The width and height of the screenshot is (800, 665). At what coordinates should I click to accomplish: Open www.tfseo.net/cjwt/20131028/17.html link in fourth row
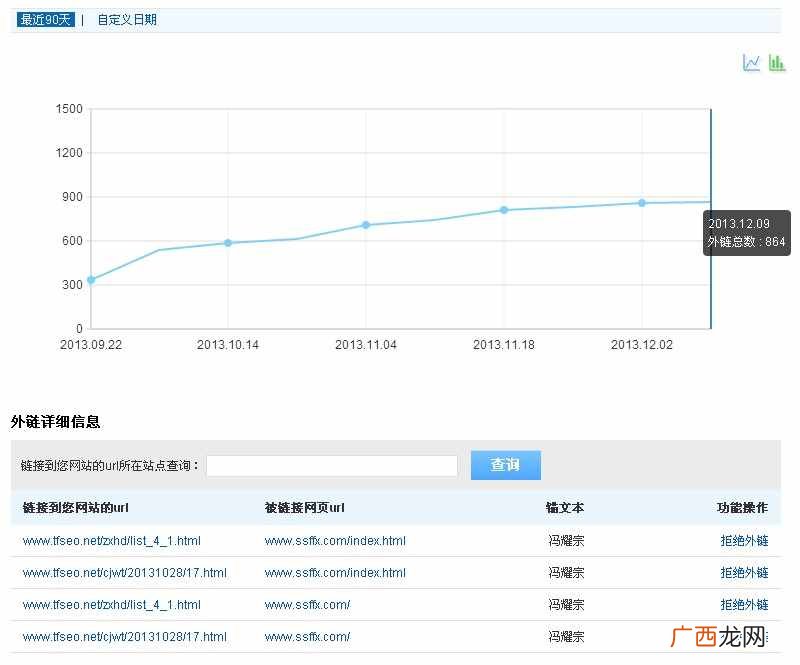point(124,637)
